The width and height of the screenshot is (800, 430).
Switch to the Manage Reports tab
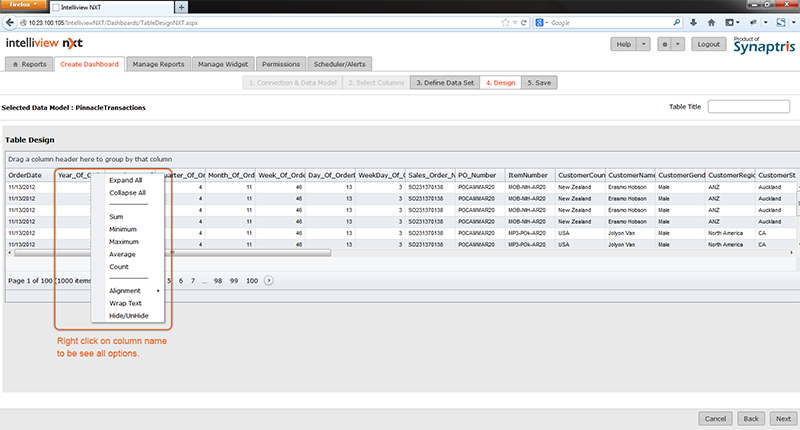click(158, 64)
